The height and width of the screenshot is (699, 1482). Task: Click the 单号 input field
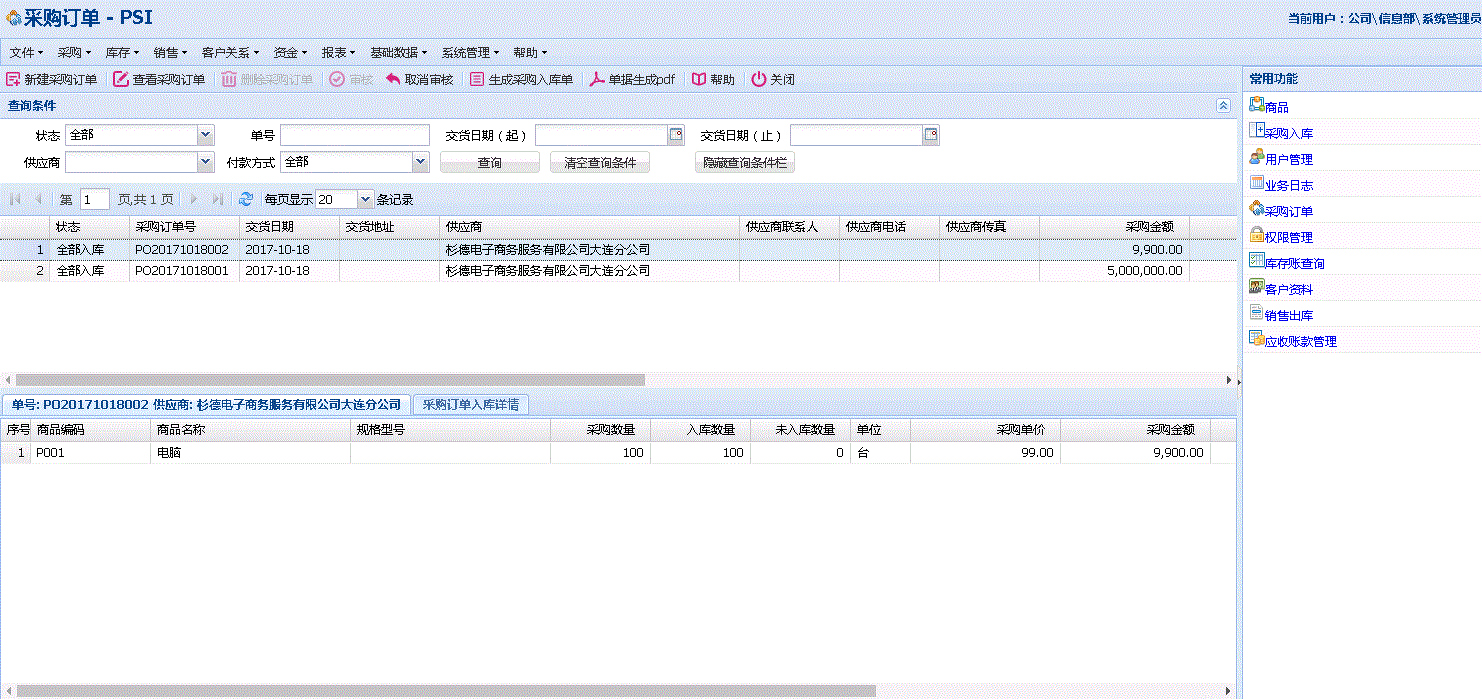tap(355, 135)
